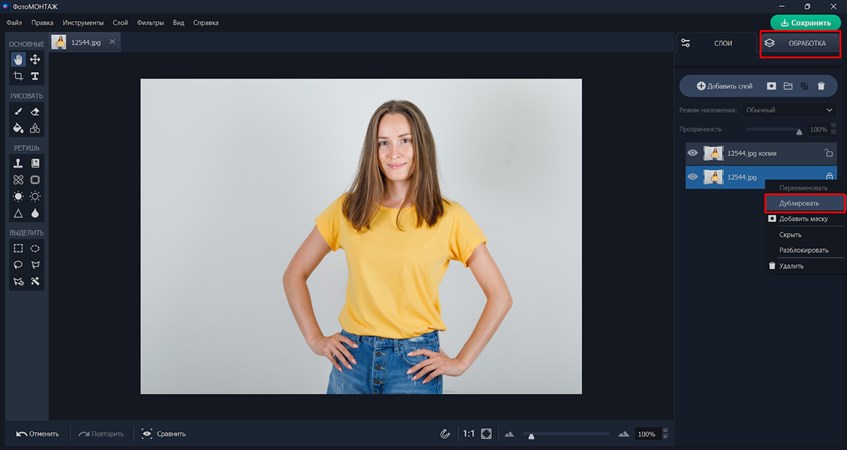Pick the Brush tool under Рисовать
847x450 pixels.
pos(18,112)
